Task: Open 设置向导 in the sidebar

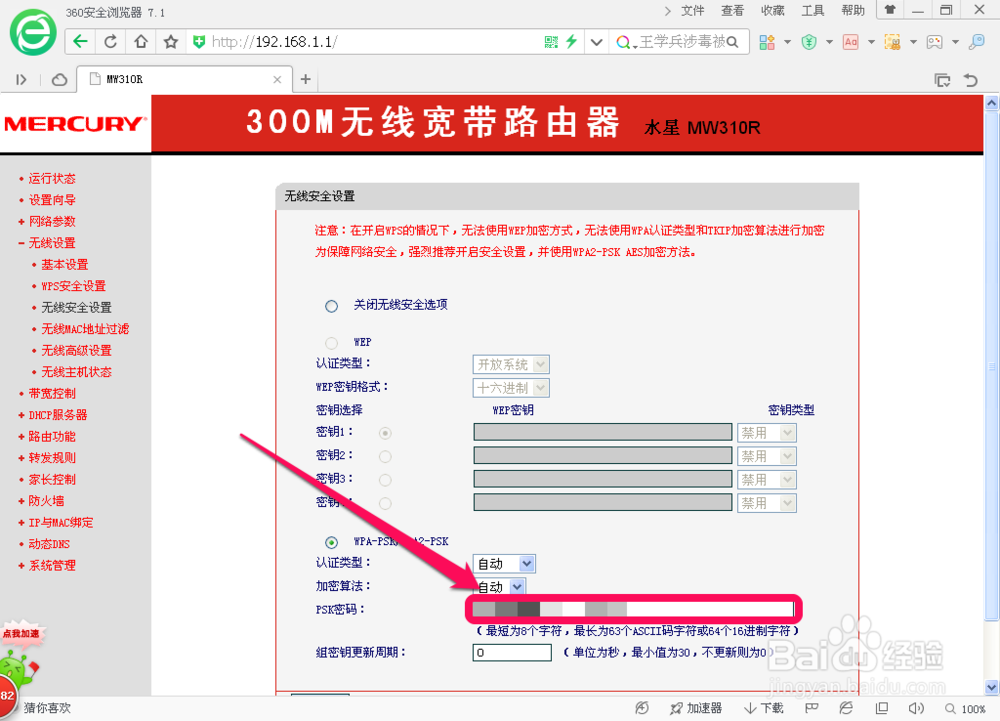Action: click(x=52, y=200)
